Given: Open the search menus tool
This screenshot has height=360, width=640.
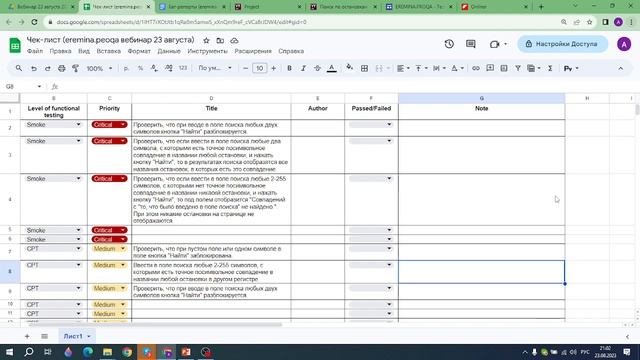Looking at the screenshot, I should (19, 69).
